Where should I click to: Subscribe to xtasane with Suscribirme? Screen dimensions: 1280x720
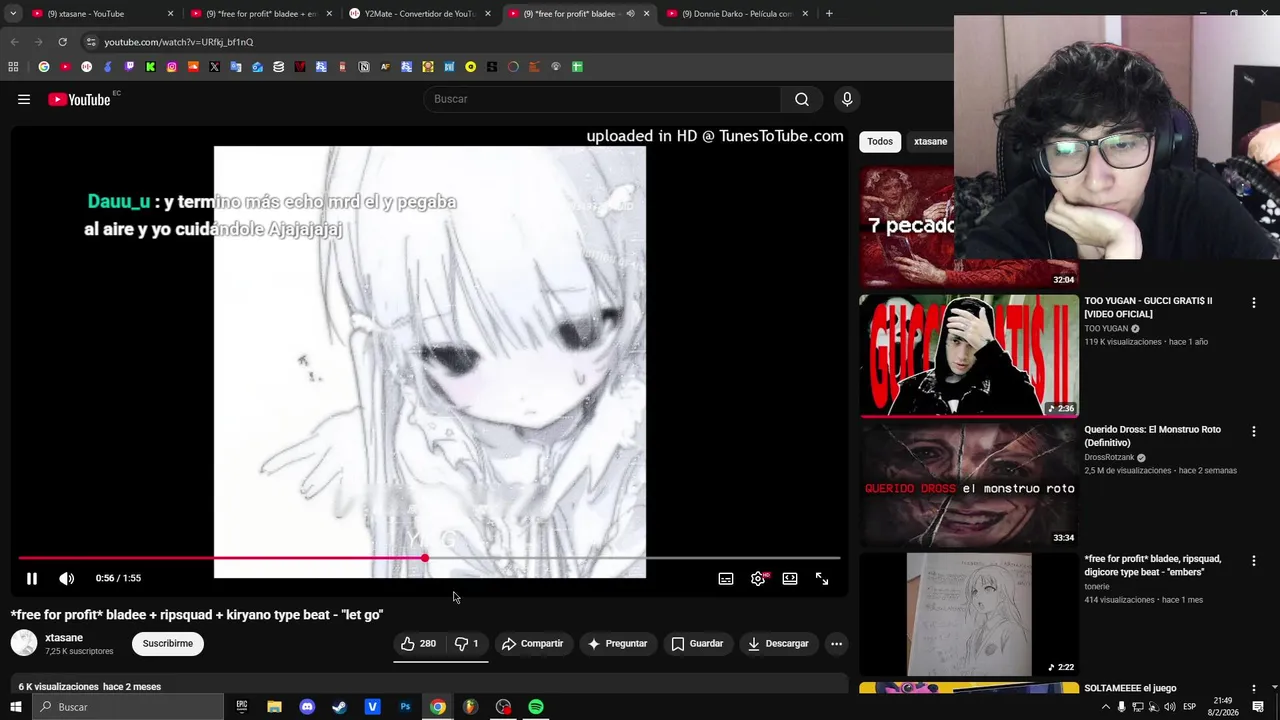click(x=167, y=643)
